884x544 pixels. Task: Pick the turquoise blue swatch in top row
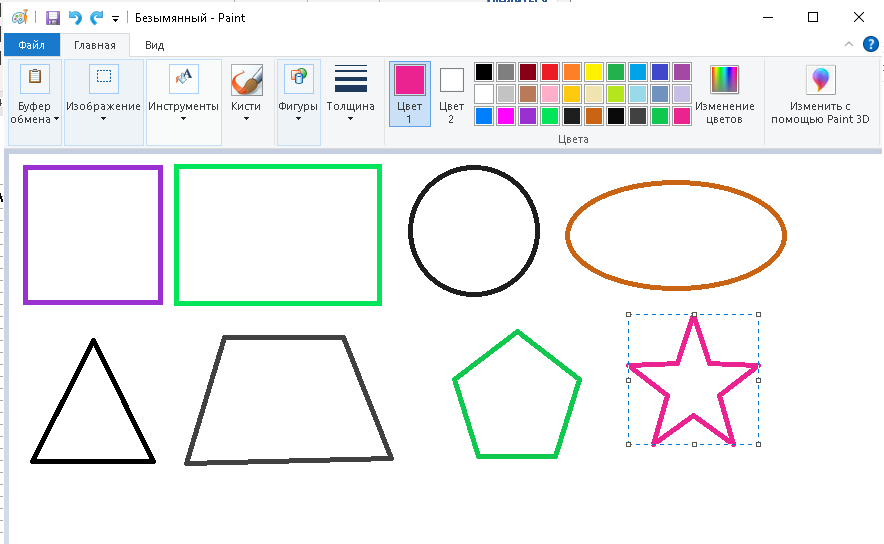click(638, 72)
